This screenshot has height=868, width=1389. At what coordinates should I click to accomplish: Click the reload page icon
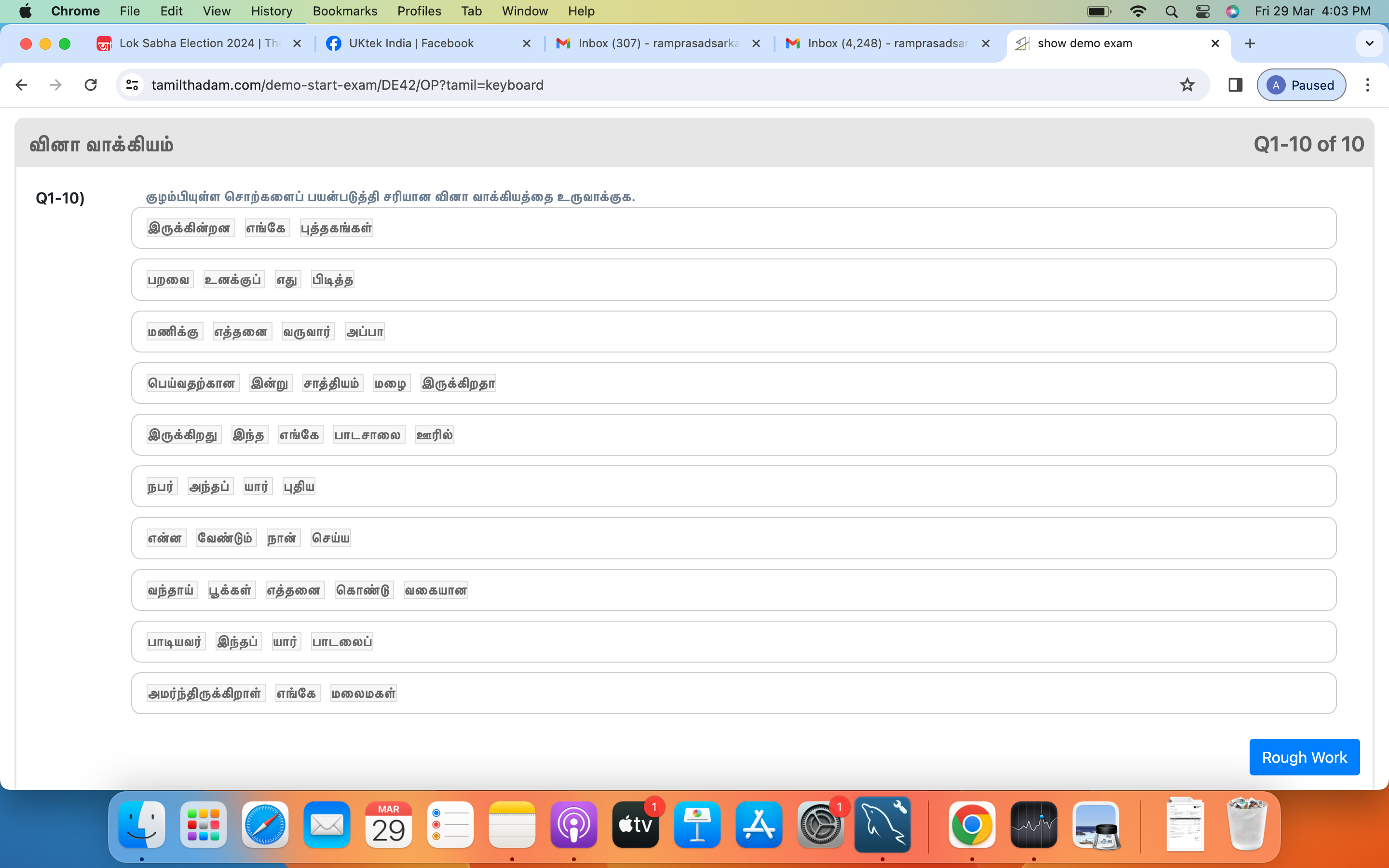coord(91,85)
